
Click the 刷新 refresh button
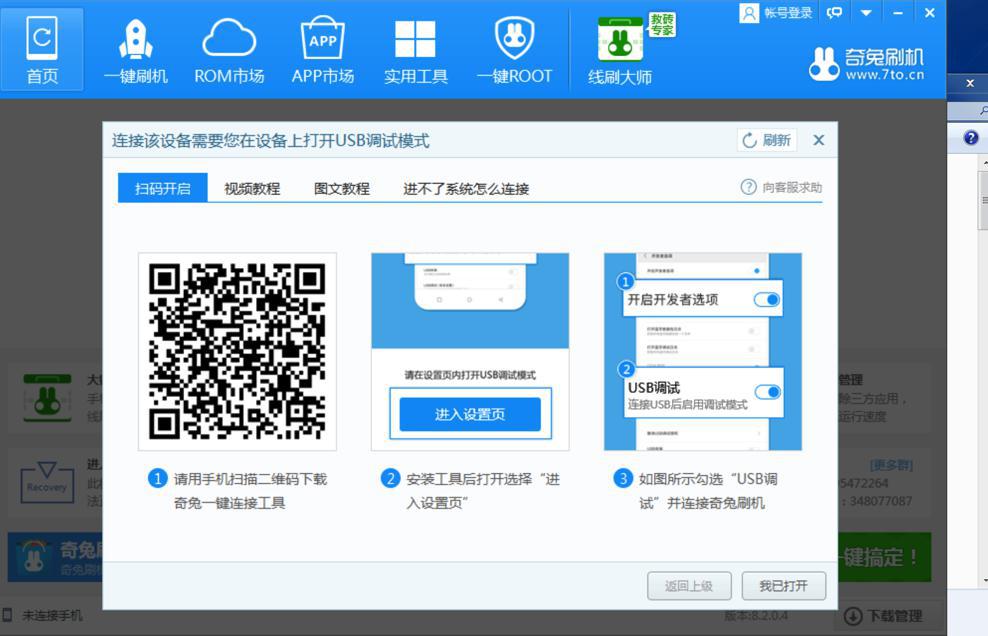click(x=767, y=140)
